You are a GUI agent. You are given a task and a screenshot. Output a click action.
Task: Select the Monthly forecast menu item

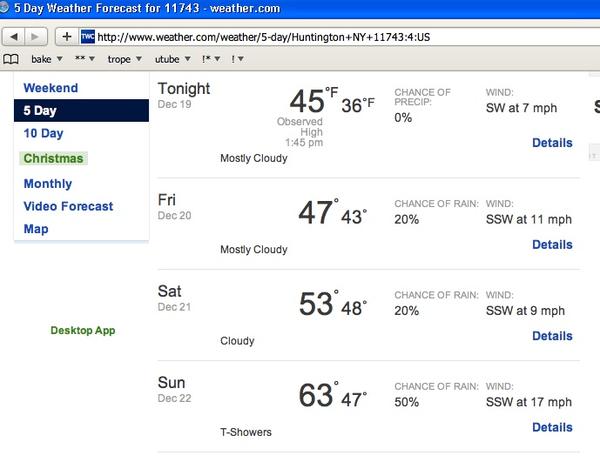click(x=48, y=184)
